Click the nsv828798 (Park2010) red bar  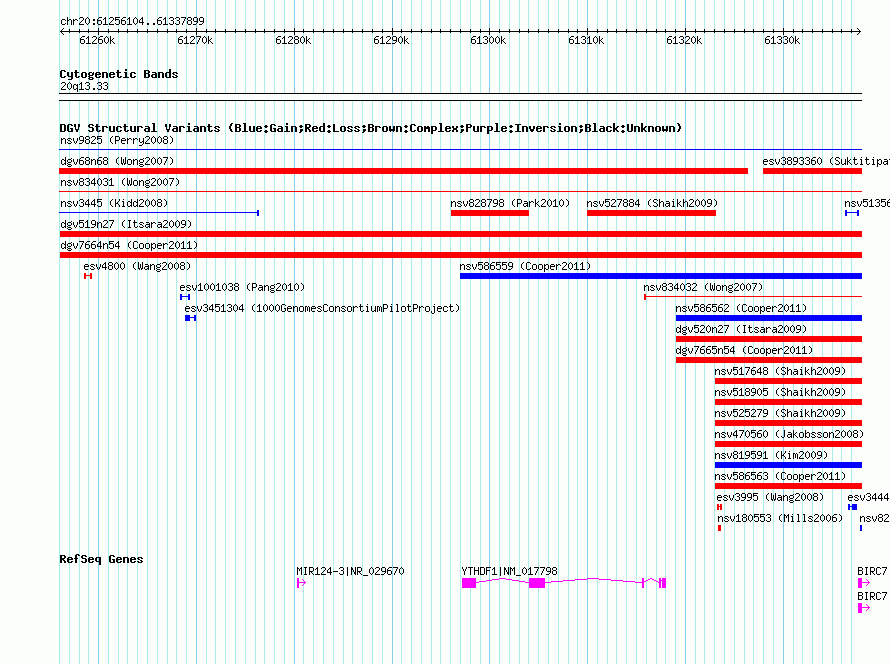(490, 213)
